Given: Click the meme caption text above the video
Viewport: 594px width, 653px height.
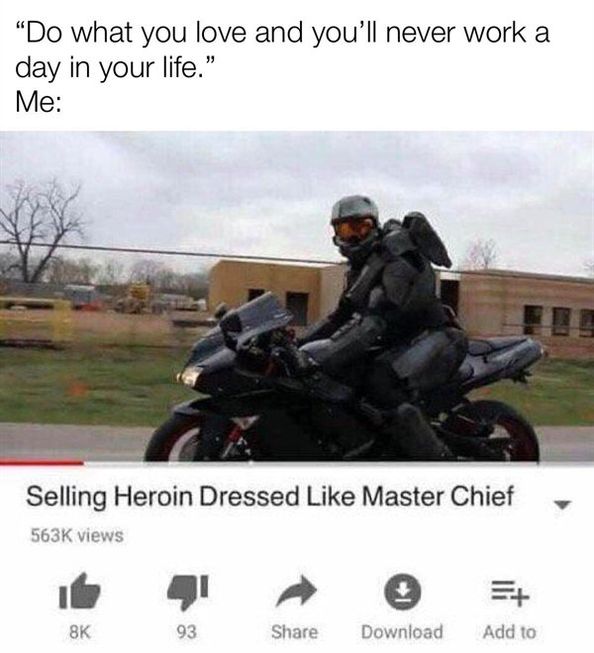Looking at the screenshot, I should click(282, 67).
